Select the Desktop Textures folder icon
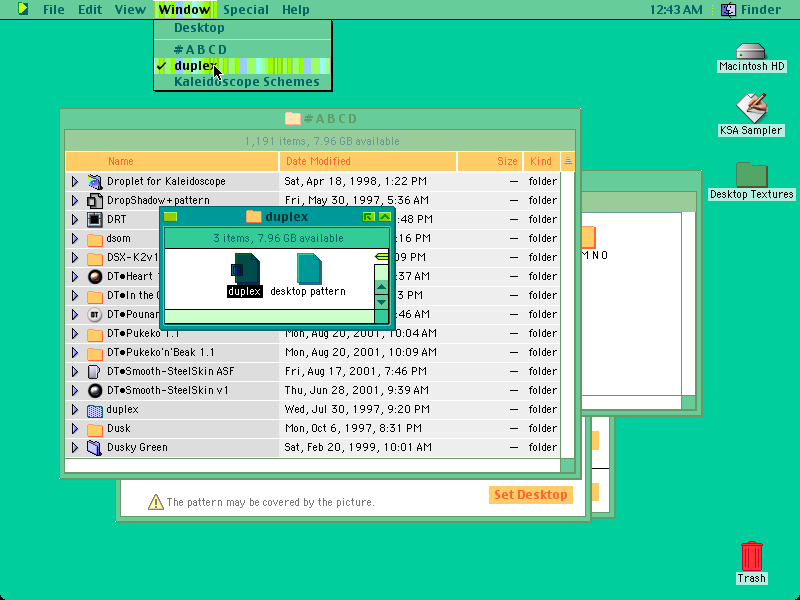The height and width of the screenshot is (600, 800). [752, 174]
